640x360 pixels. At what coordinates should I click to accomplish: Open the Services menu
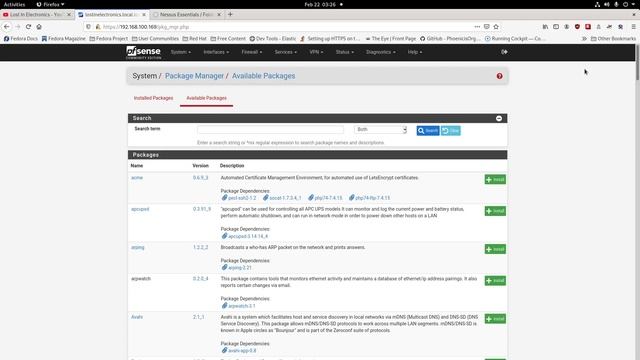285,52
